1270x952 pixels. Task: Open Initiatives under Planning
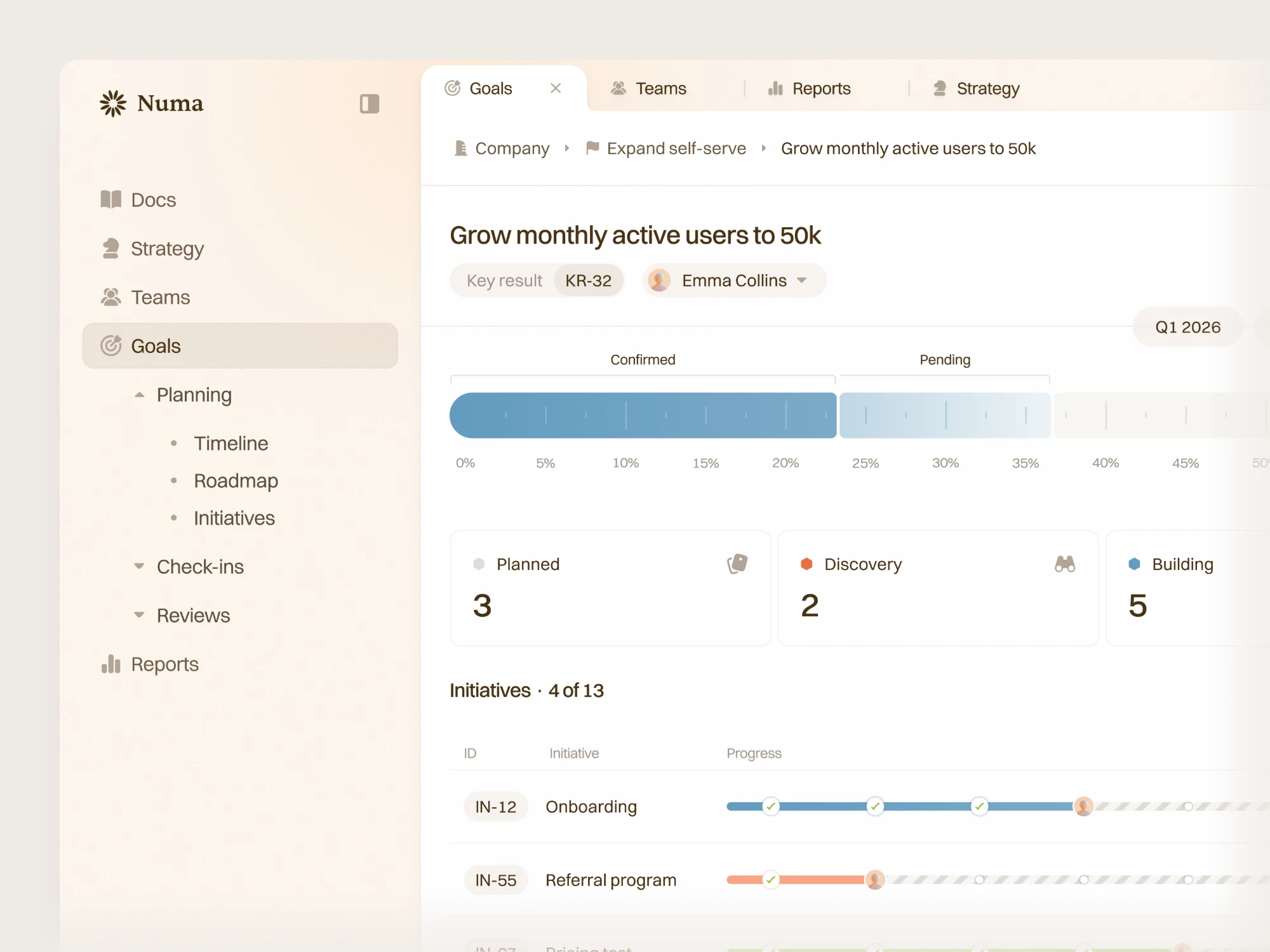234,518
